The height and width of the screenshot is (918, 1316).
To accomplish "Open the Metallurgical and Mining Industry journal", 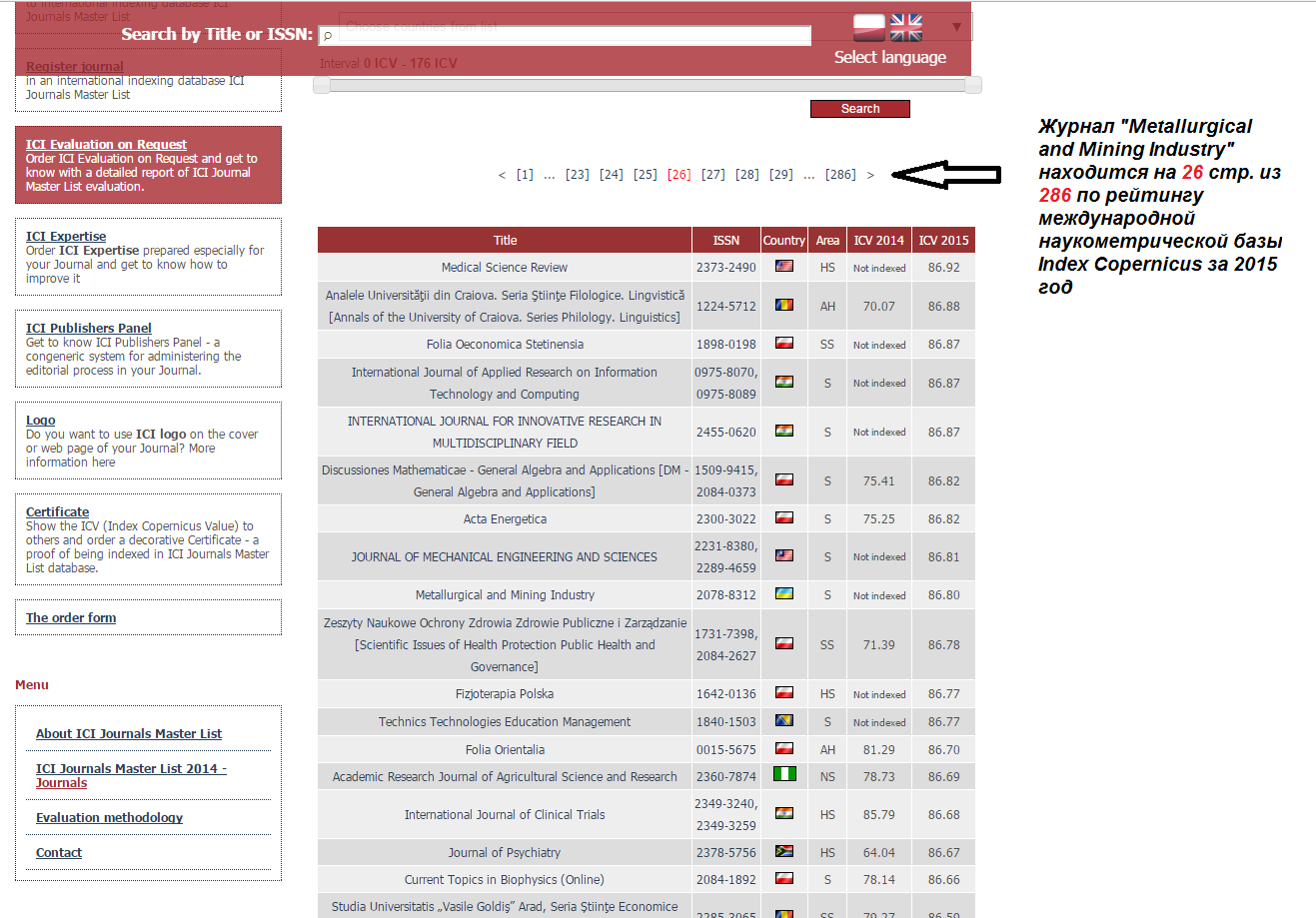I will (x=505, y=594).
